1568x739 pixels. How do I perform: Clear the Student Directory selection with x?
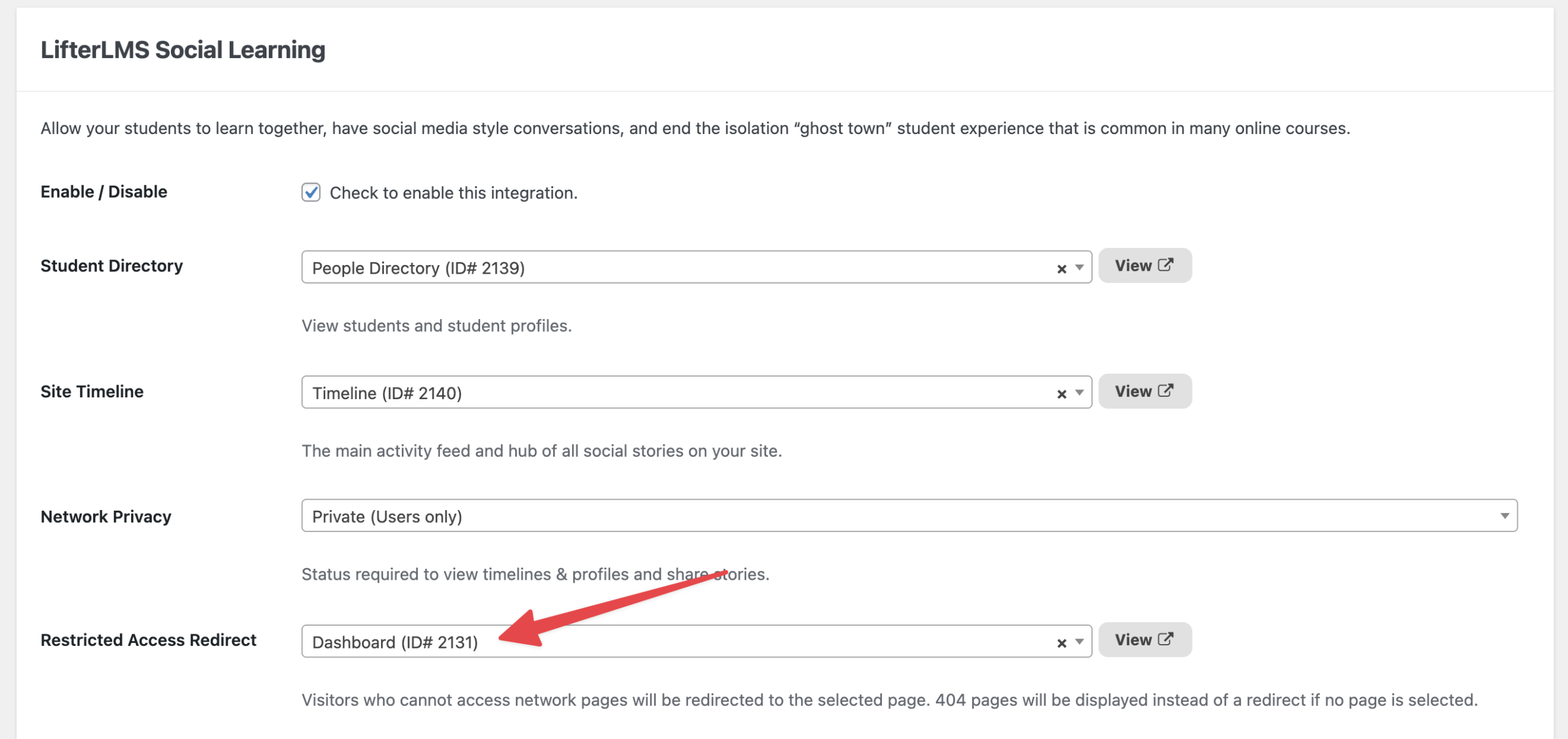(x=1061, y=269)
